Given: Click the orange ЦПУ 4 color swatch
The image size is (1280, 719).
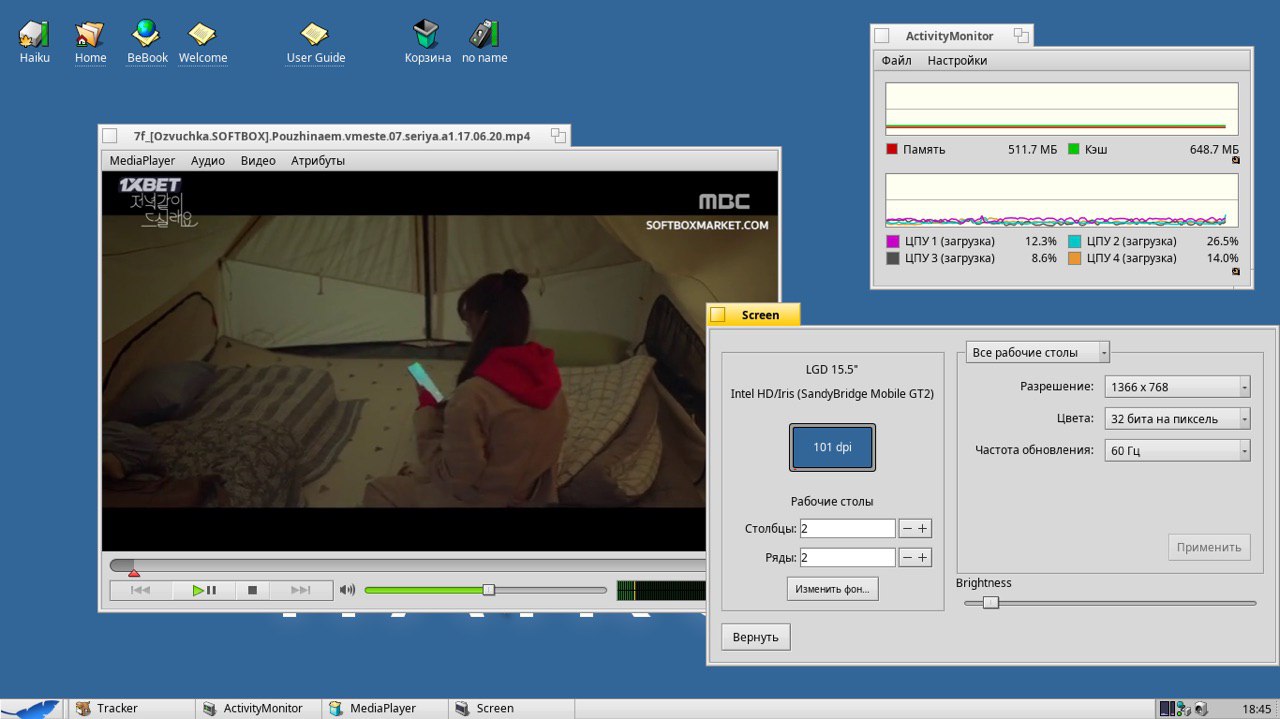Looking at the screenshot, I should (x=1074, y=258).
